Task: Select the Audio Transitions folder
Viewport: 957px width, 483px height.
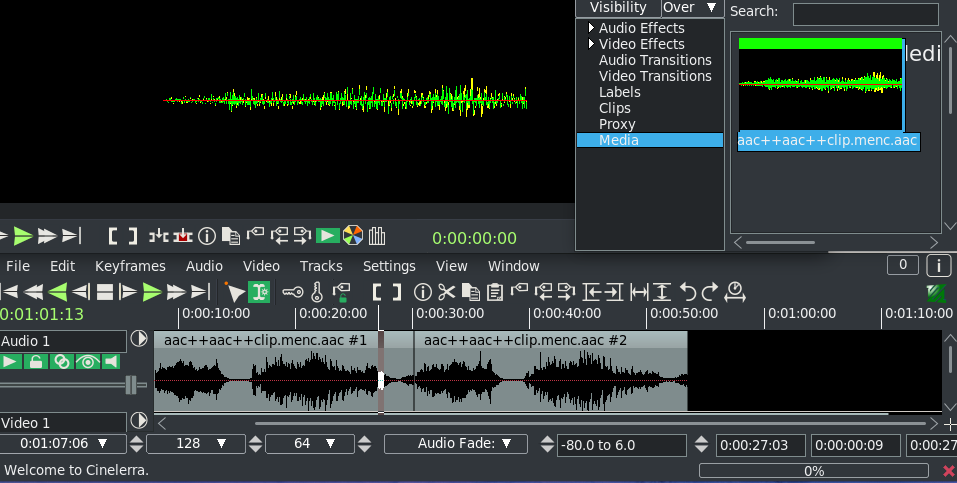Action: pyautogui.click(x=654, y=60)
